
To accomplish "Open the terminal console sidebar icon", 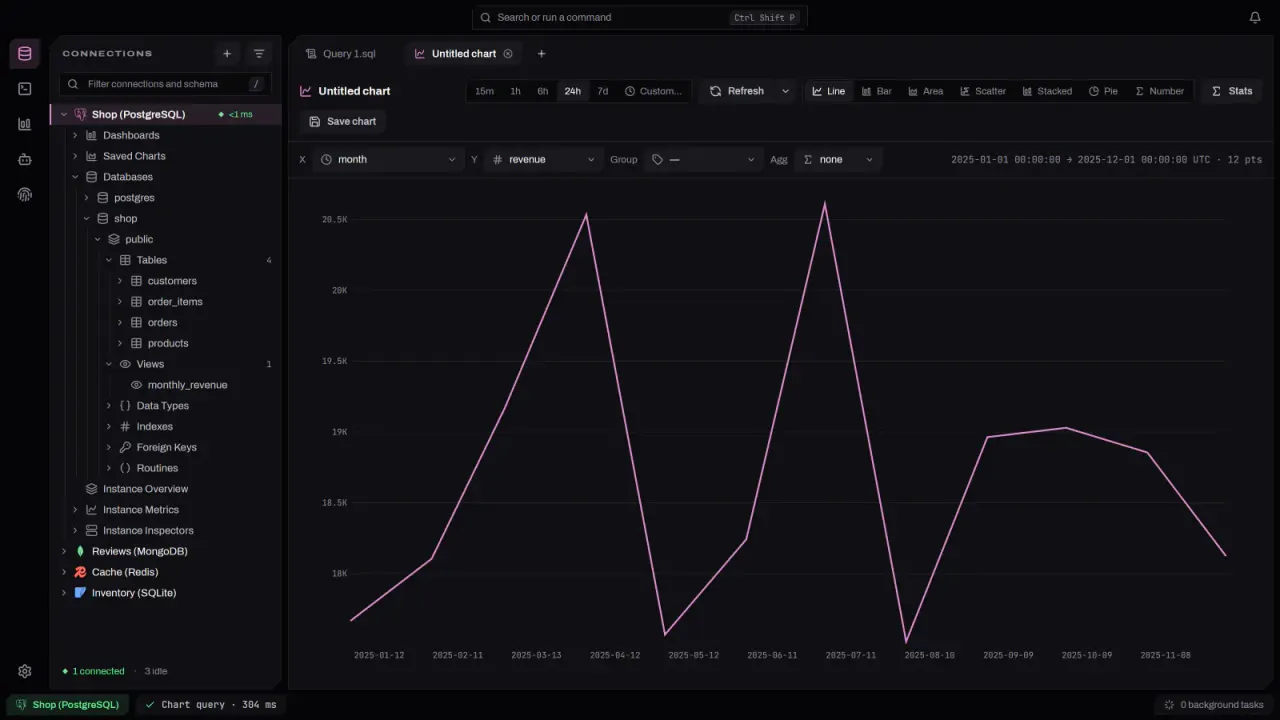I will click(x=25, y=89).
